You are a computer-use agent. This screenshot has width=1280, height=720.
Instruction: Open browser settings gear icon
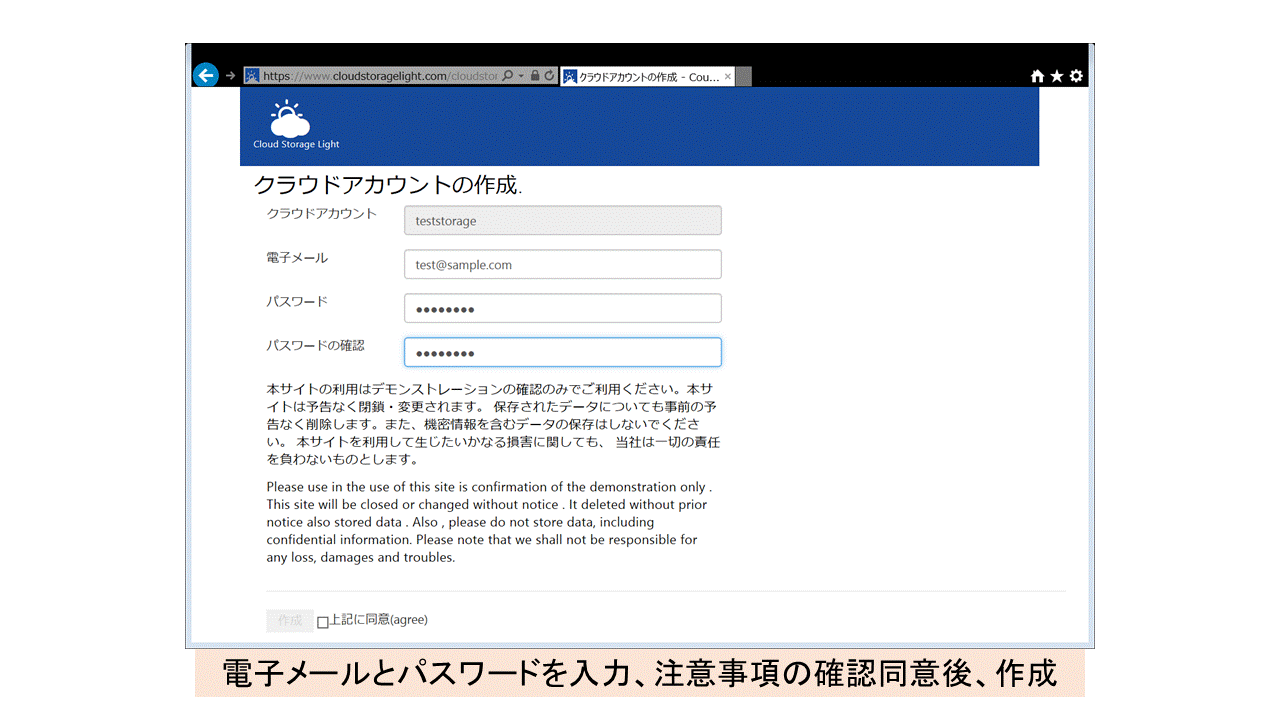[1076, 76]
